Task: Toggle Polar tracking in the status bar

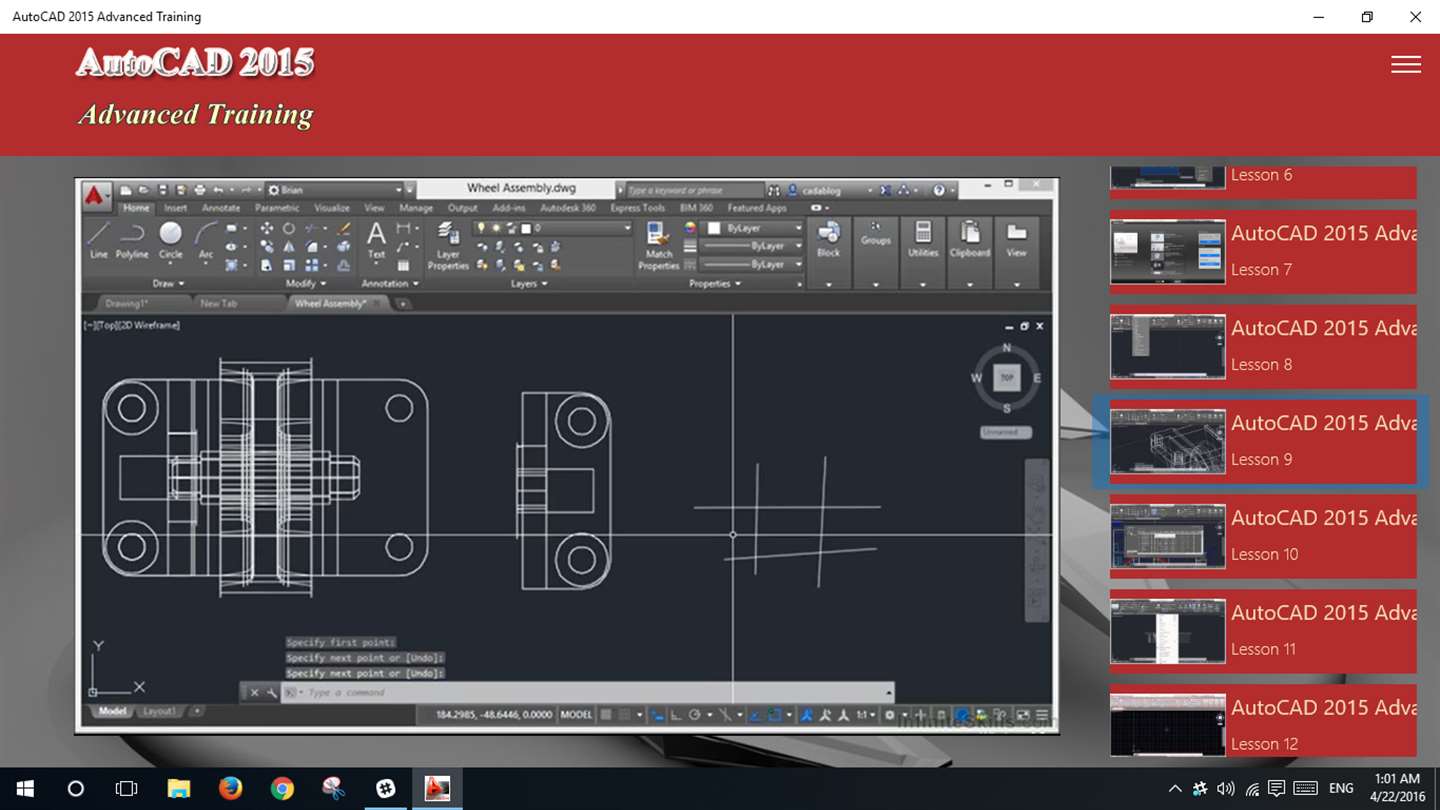Action: (695, 715)
